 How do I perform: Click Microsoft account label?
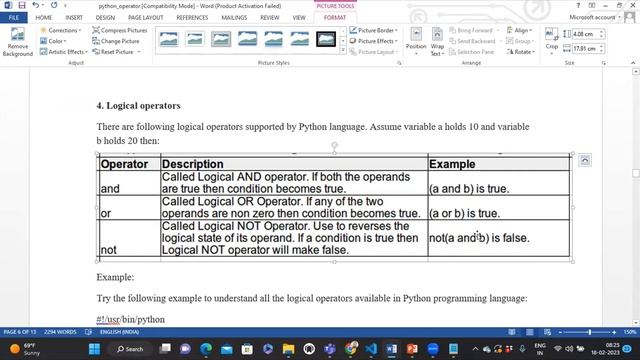point(592,17)
